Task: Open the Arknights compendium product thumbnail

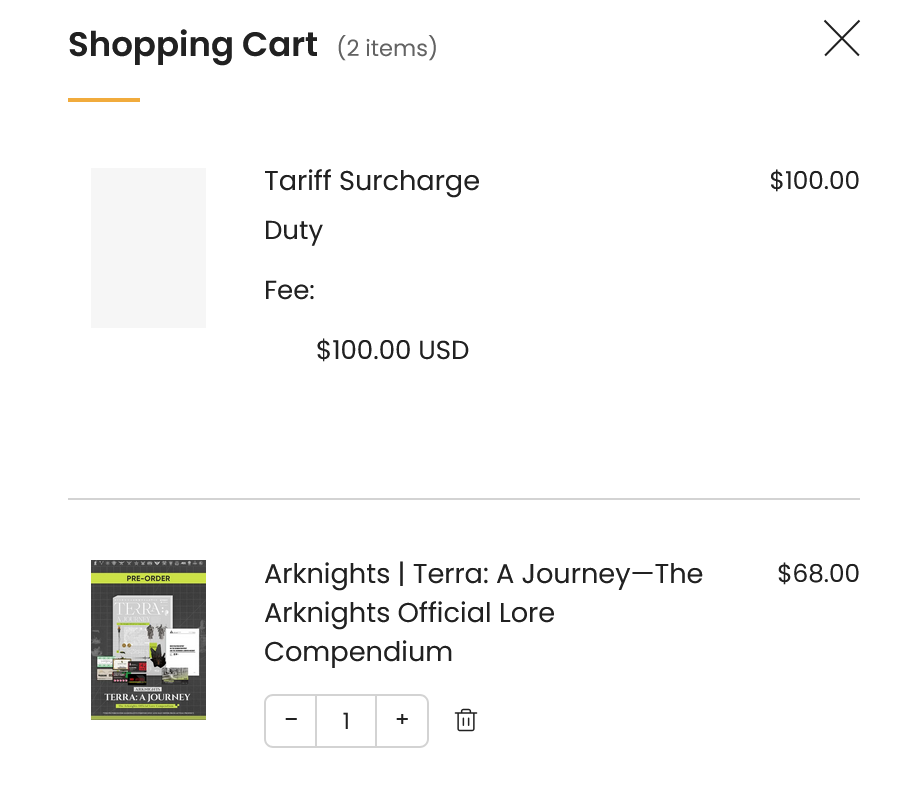Action: (x=148, y=640)
